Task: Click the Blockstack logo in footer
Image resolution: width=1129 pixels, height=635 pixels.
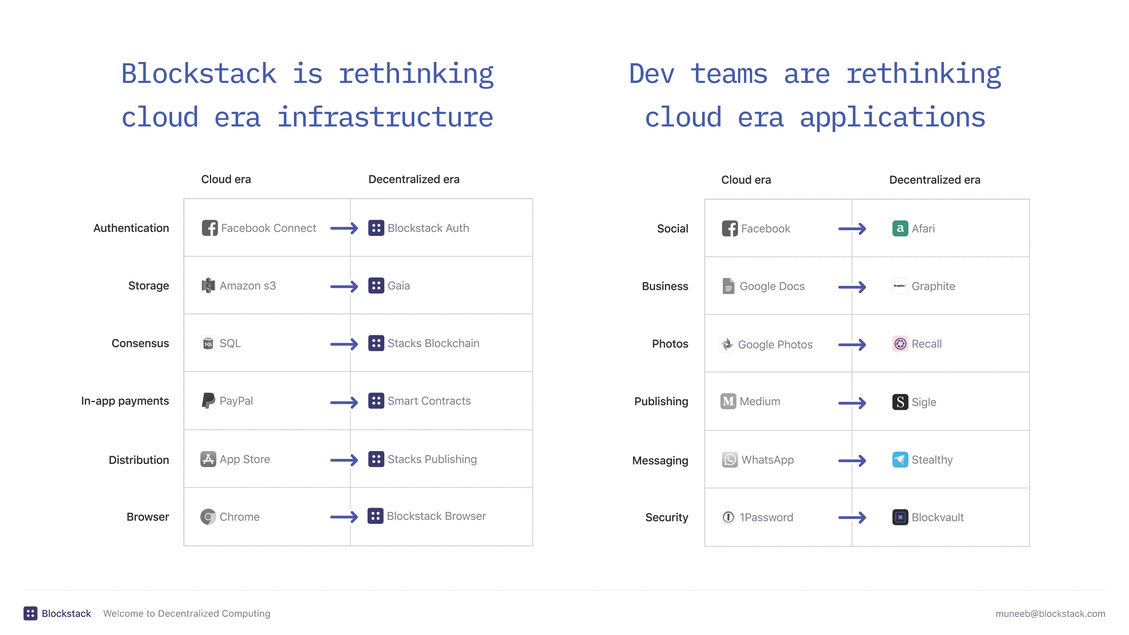Action: pyautogui.click(x=31, y=613)
